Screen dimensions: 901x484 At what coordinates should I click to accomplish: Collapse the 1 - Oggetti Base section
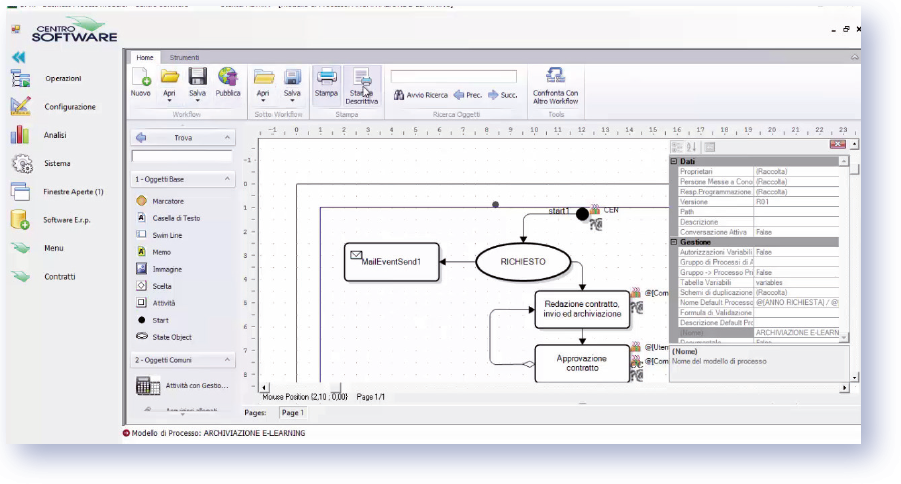[228, 180]
